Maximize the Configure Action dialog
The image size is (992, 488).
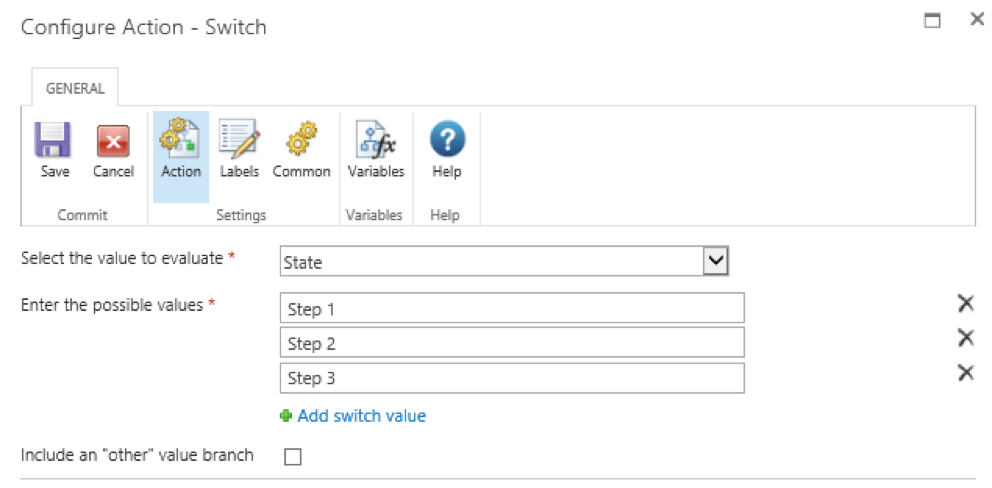(932, 20)
